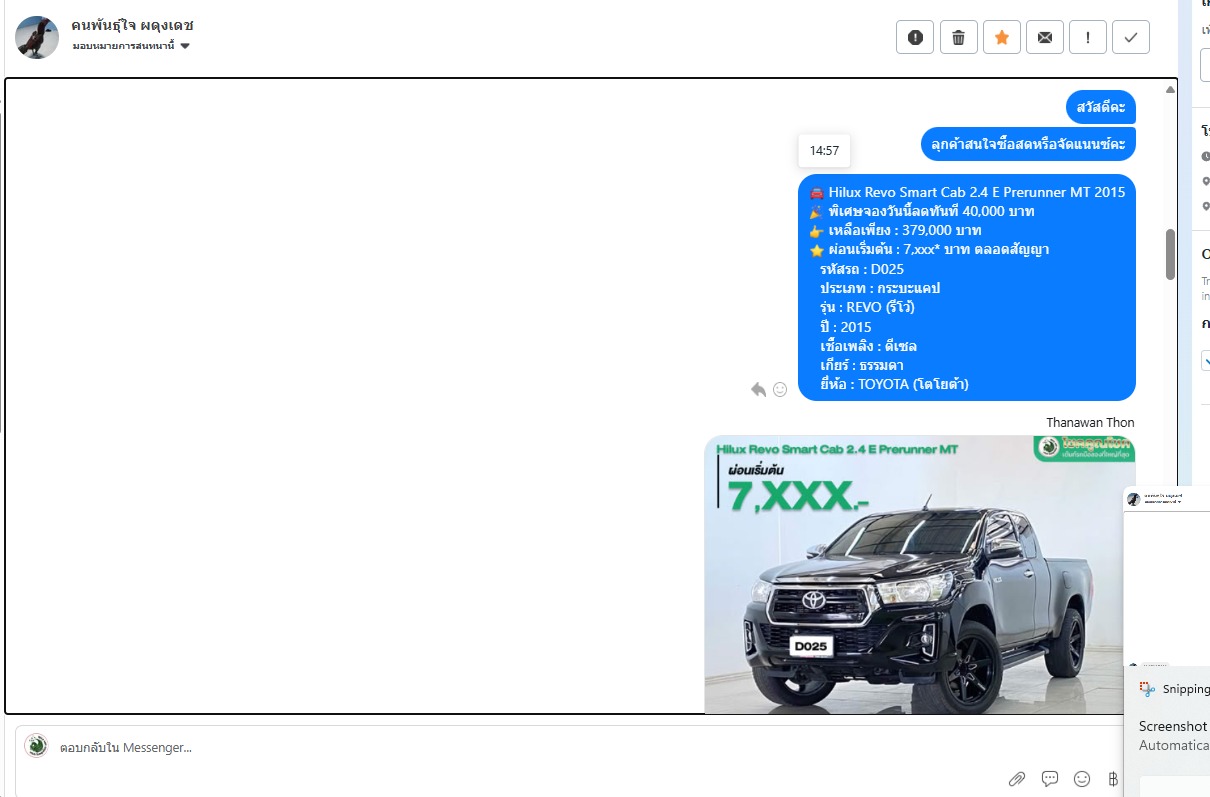The image size is (1210, 797).
Task: Click the 14:57 timestamp tooltip
Action: [824, 151]
